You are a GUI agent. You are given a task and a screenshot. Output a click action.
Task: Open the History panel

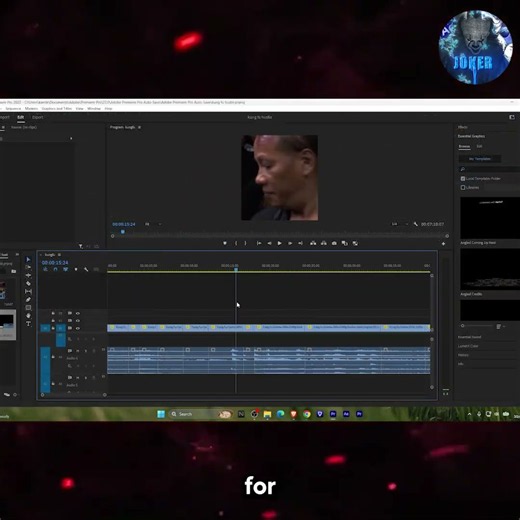(x=463, y=355)
